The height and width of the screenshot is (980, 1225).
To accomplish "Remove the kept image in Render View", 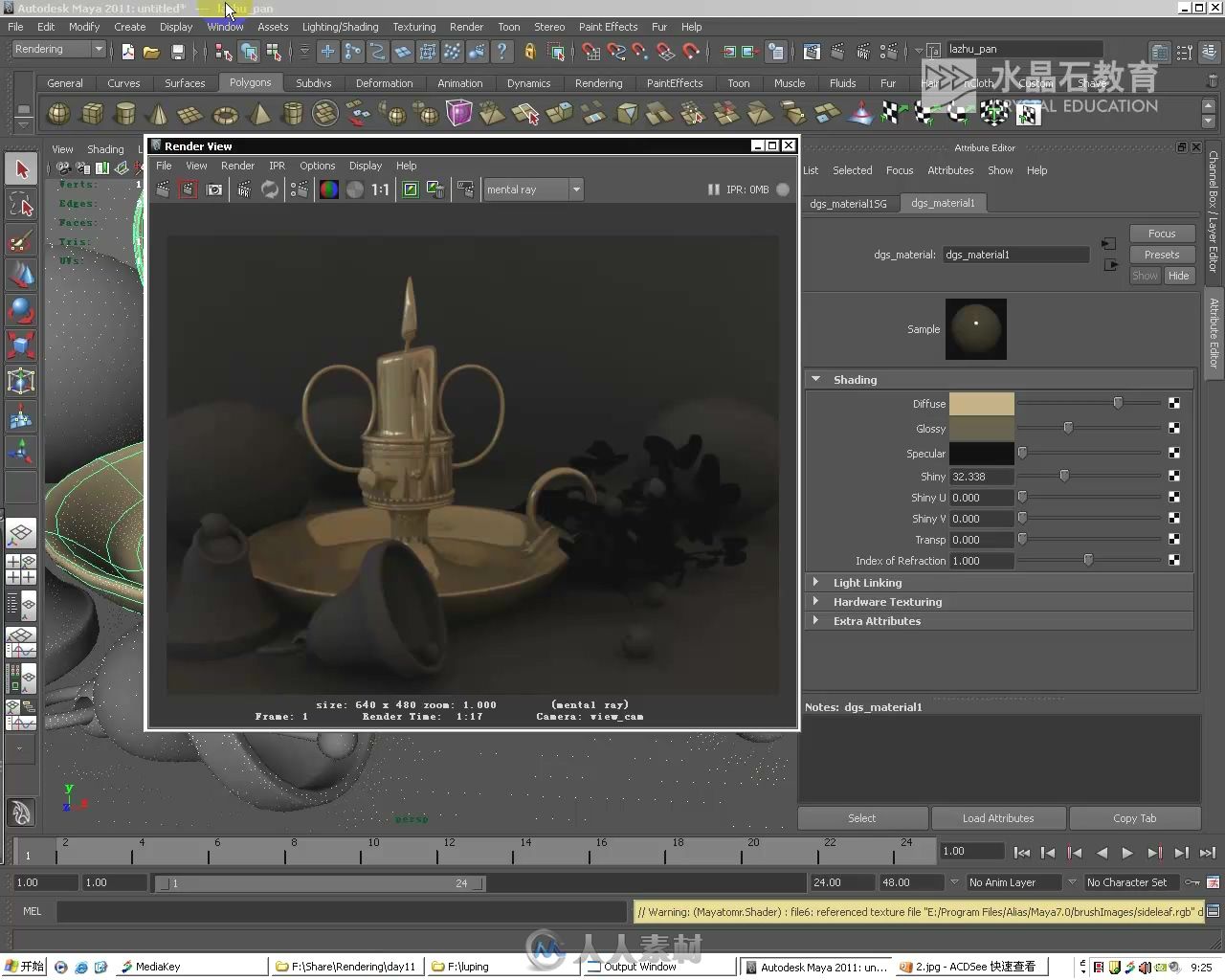I will click(x=435, y=189).
